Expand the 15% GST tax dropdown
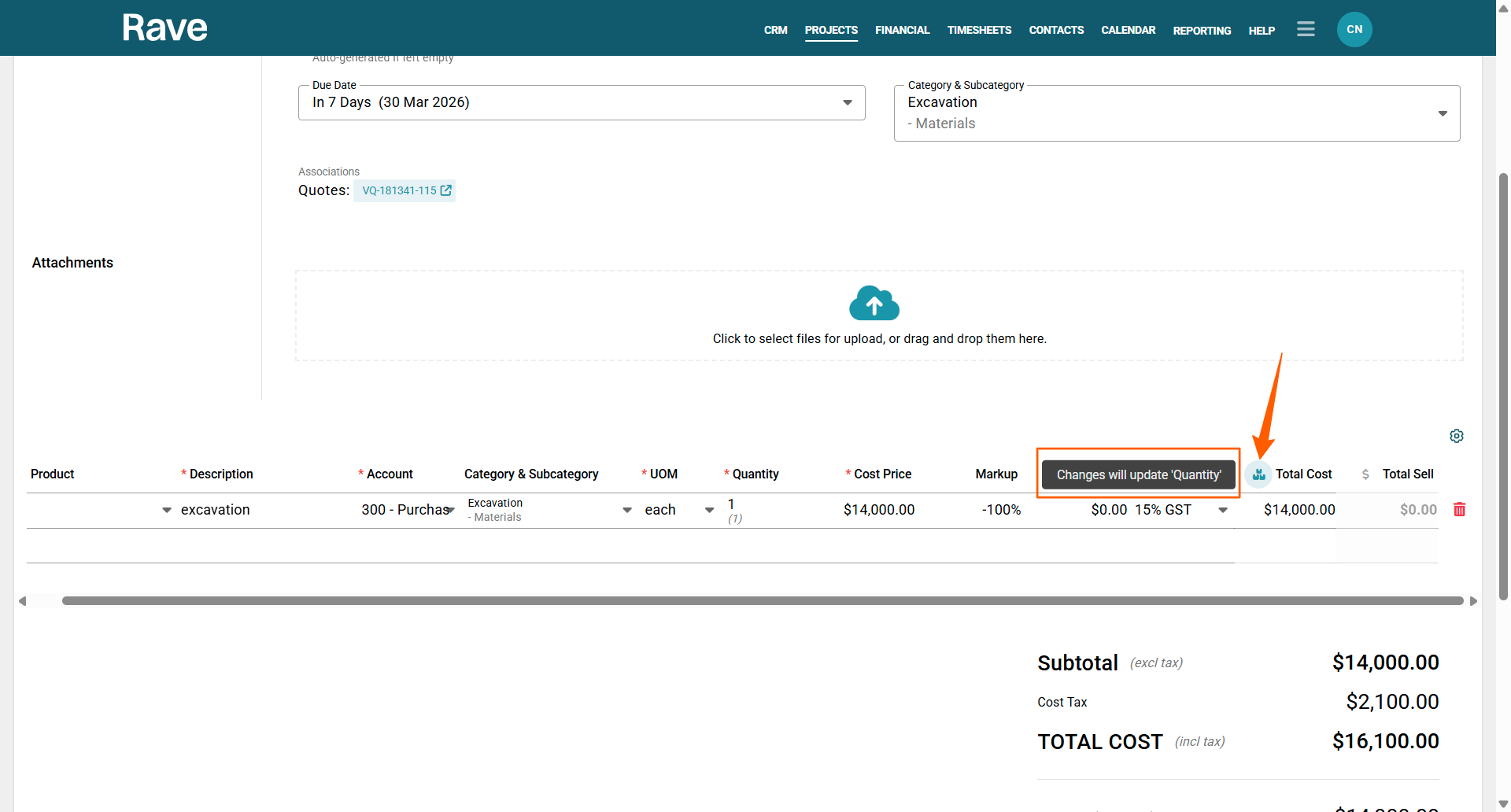This screenshot has width=1511, height=812. pos(1222,510)
